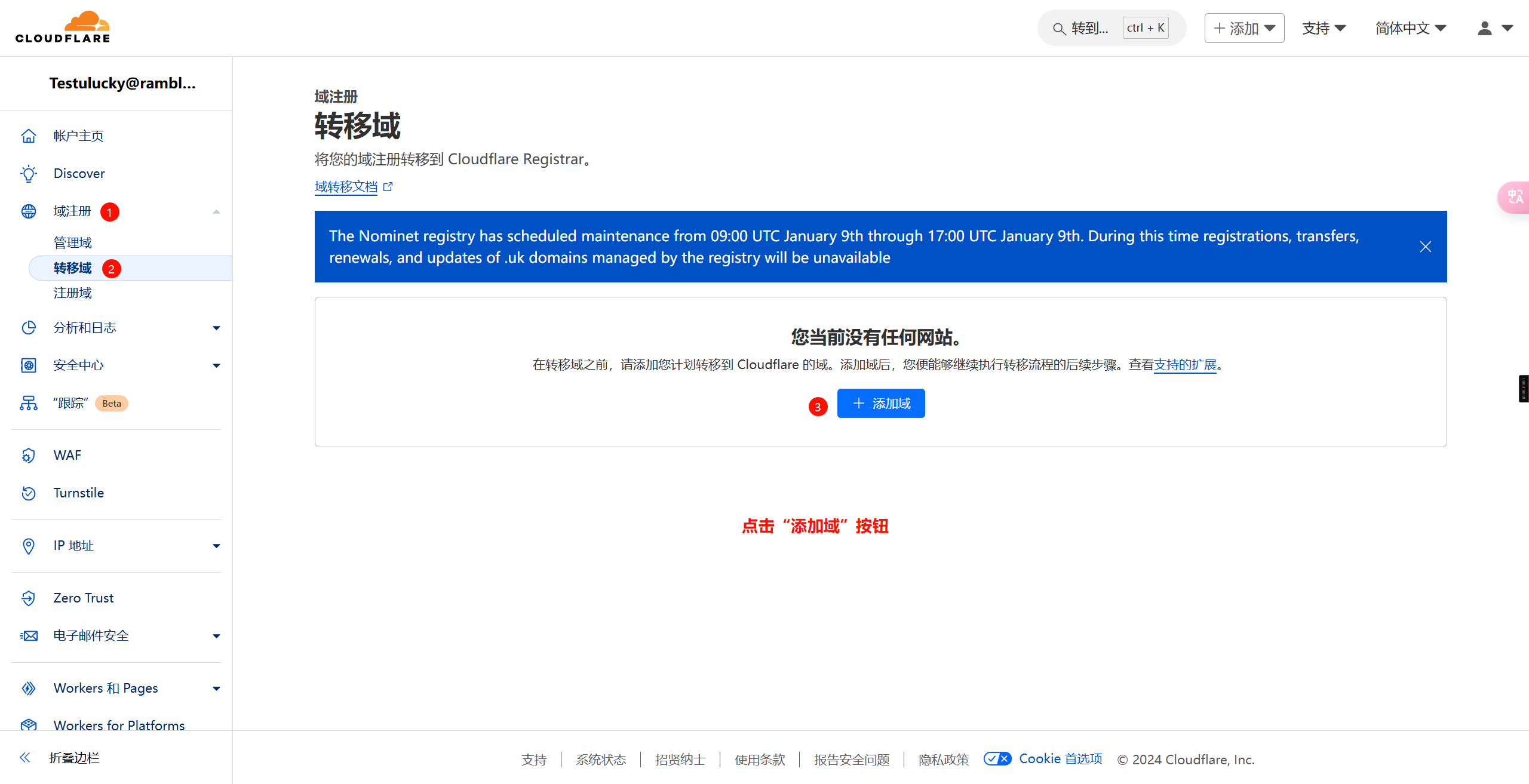Open the 域转移文档 link
1529x784 pixels.
tap(346, 187)
